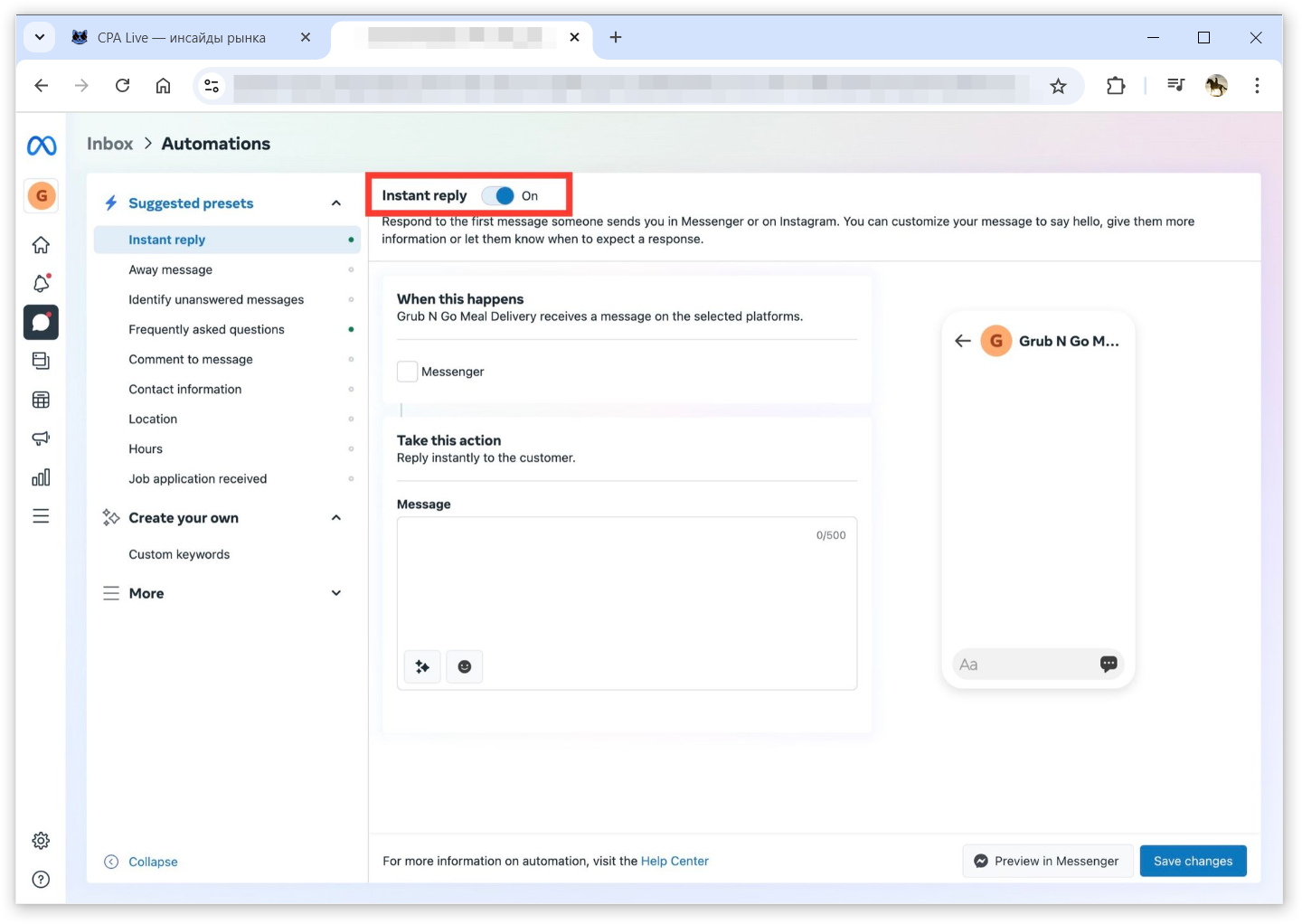This screenshot has height=924, width=1302.
Task: Select Away message preset
Action: click(227, 269)
